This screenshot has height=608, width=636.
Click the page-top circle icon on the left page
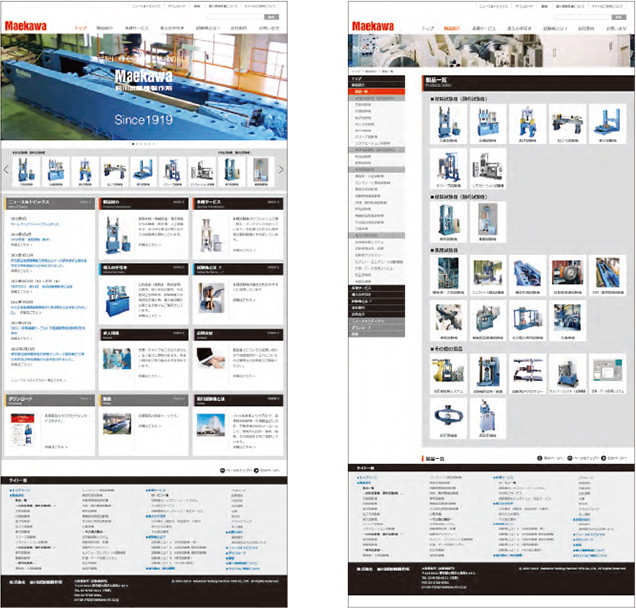click(x=222, y=471)
